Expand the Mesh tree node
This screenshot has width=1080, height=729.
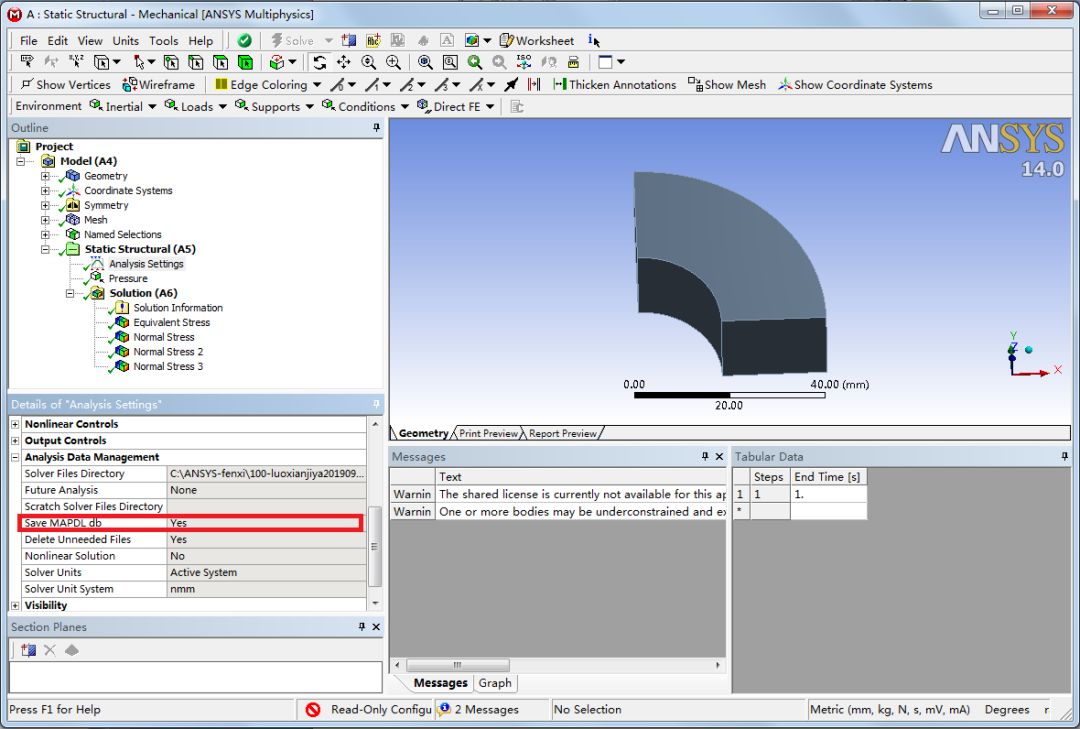pos(45,220)
